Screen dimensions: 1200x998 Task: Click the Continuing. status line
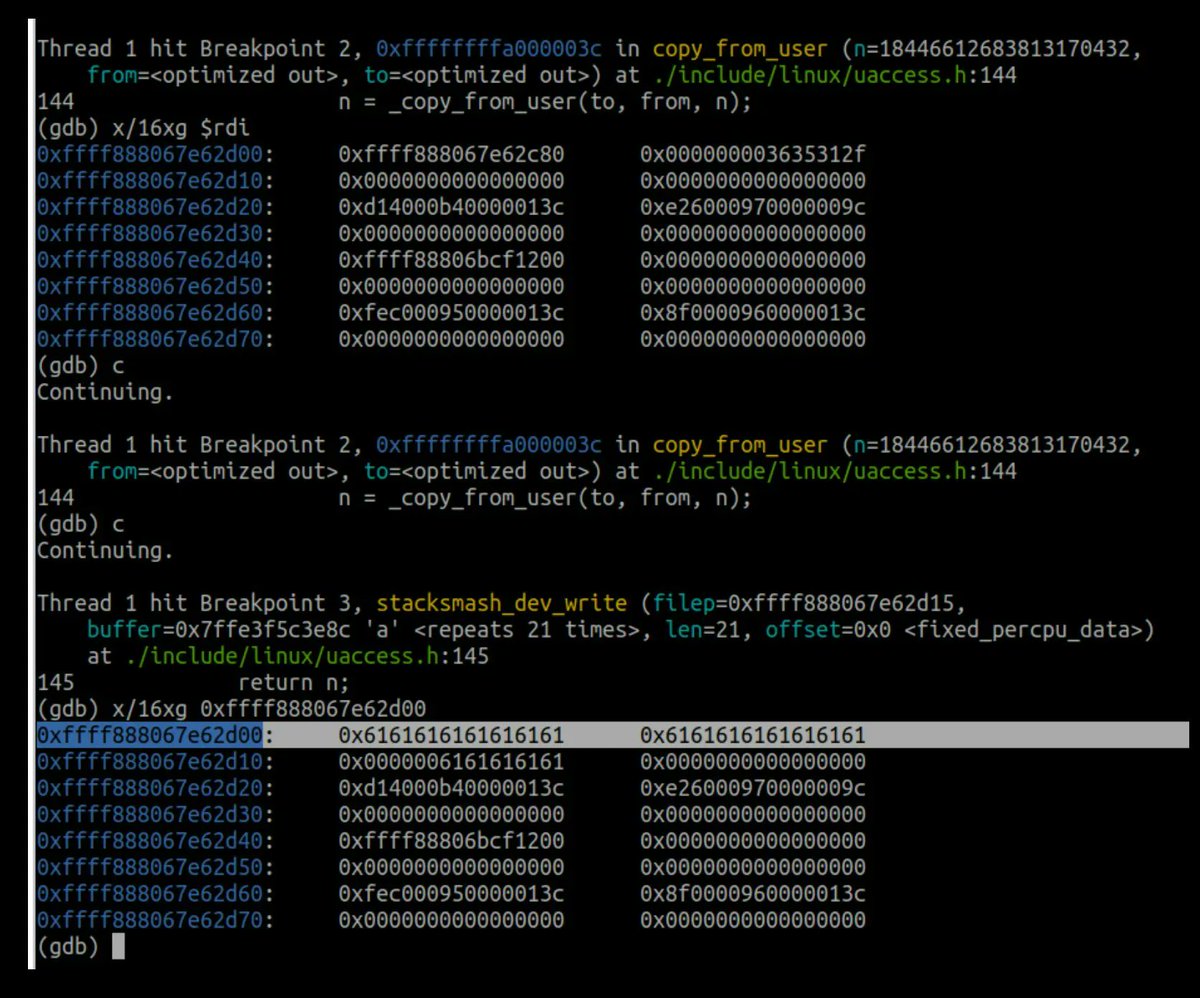point(104,391)
